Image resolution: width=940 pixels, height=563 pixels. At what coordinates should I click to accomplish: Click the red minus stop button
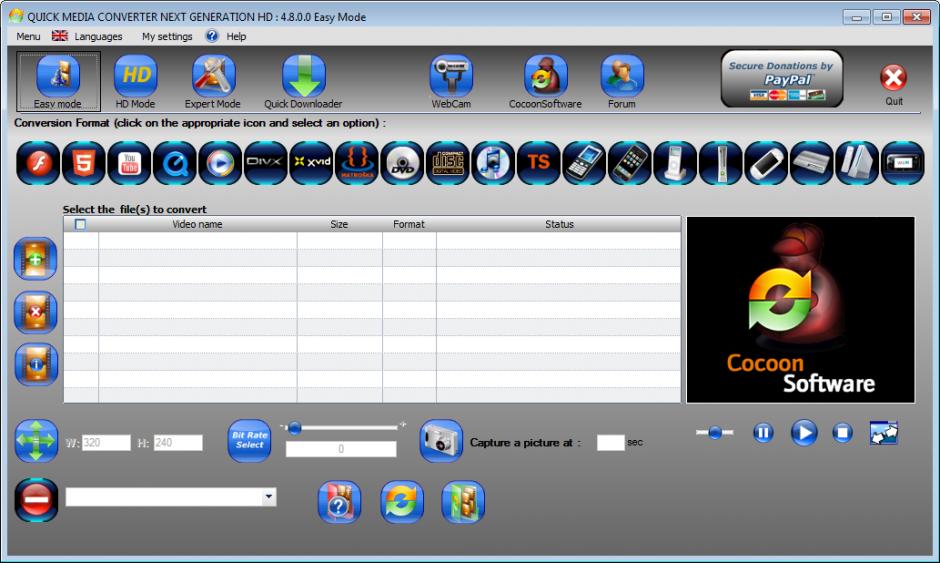[x=36, y=499]
